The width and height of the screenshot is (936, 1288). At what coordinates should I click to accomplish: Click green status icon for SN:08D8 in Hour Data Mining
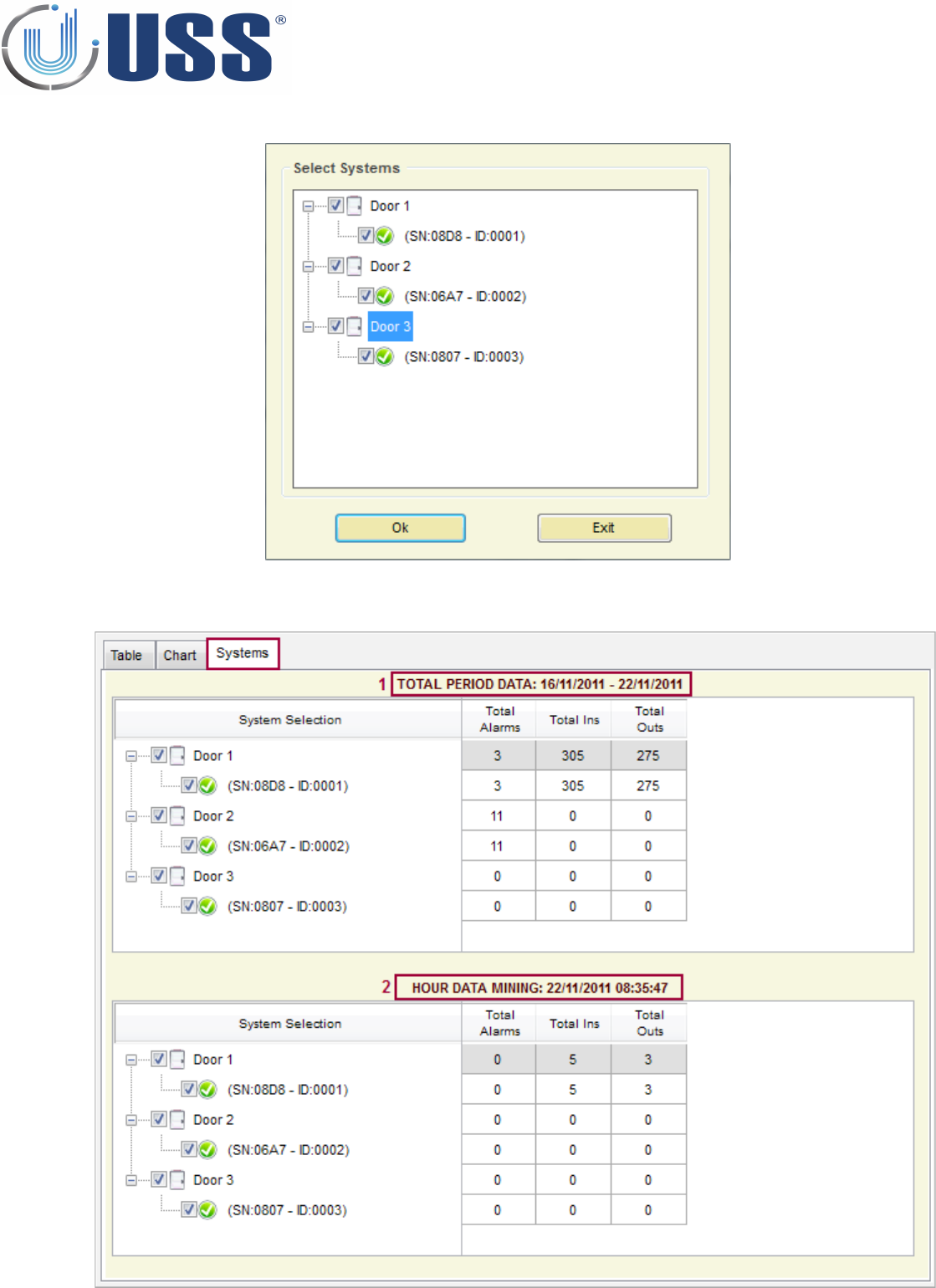[207, 1090]
